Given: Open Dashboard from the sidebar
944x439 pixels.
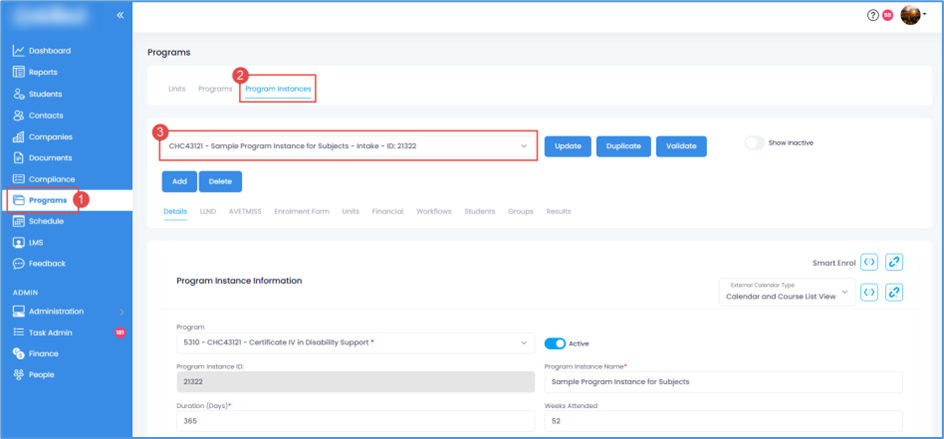Looking at the screenshot, I should 49,51.
